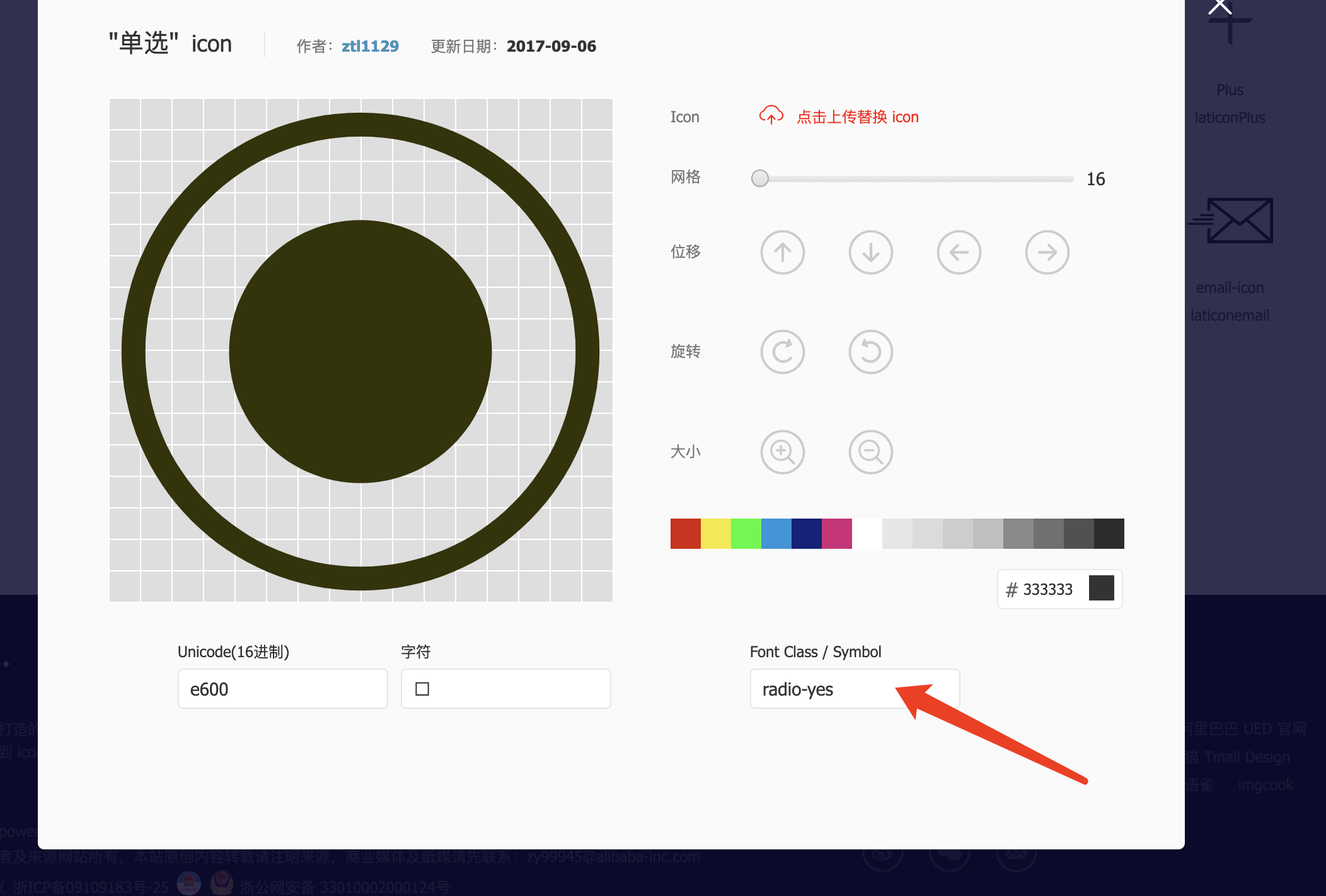Click upload-and-replace icon red link
Image resolution: width=1326 pixels, height=896 pixels.
(x=857, y=117)
